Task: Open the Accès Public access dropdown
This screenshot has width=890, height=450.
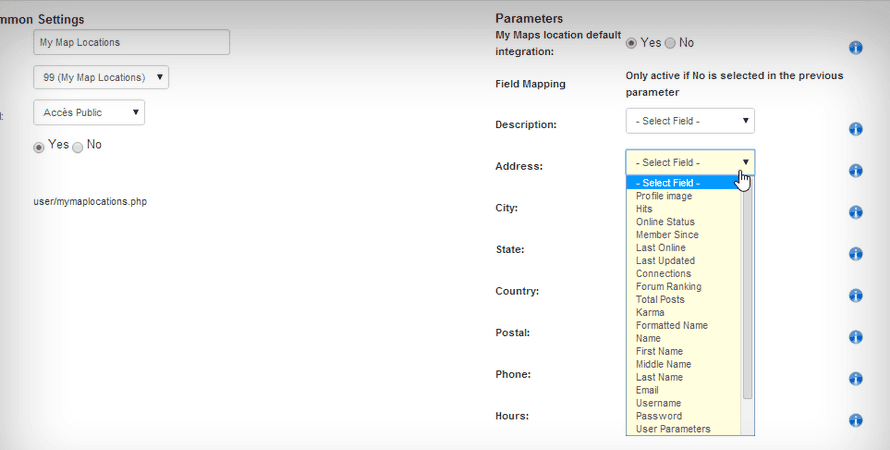Action: pyautogui.click(x=89, y=112)
